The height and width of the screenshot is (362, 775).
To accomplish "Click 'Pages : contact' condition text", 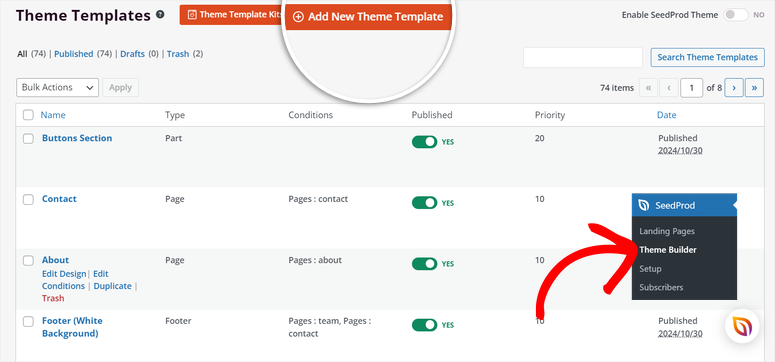I will click(318, 199).
